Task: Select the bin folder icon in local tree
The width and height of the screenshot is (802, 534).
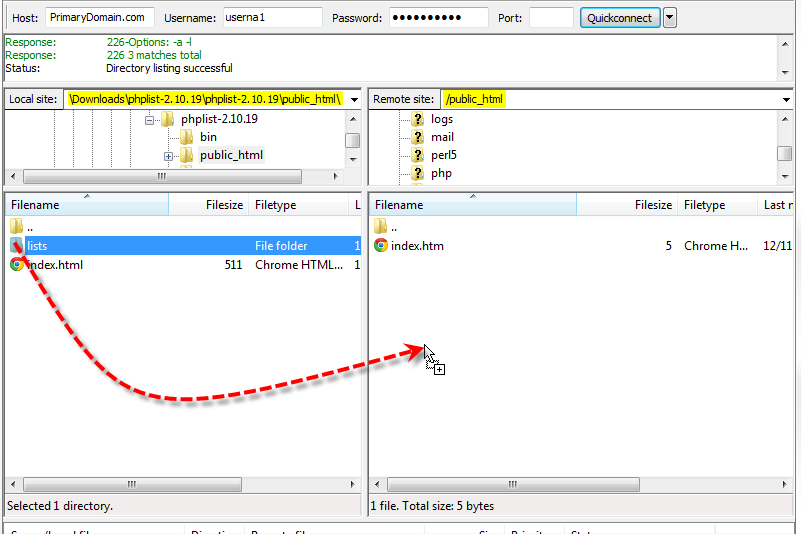Action: click(186, 137)
